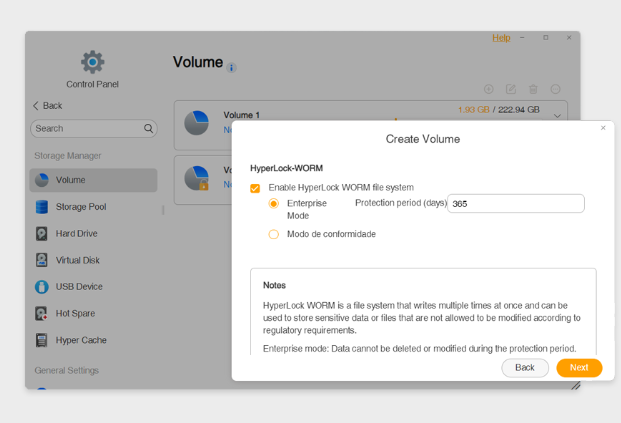Expand Volume 1 details chevron

pyautogui.click(x=557, y=116)
